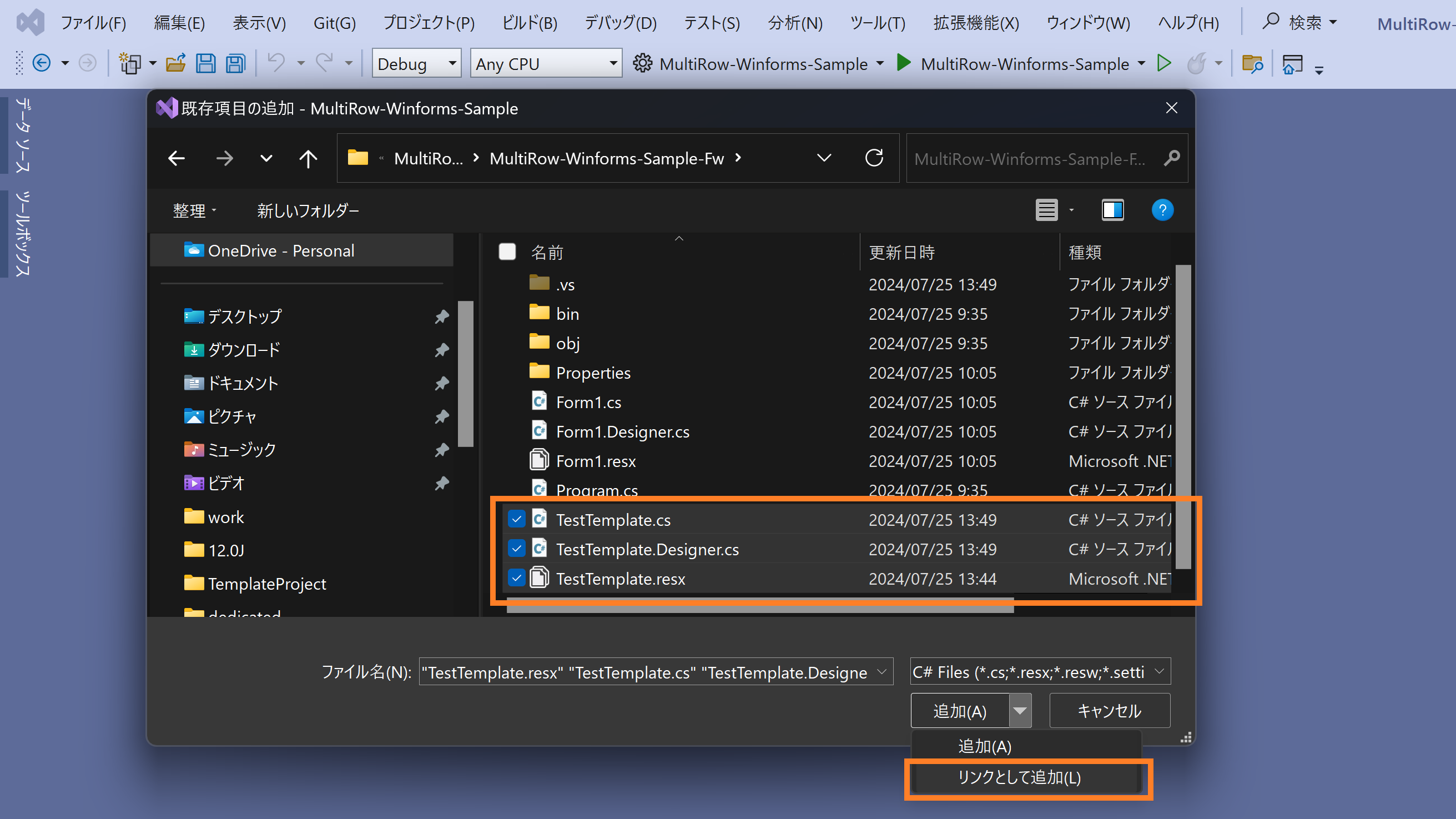Screen dimensions: 1456x819
Task: Click the hot reload flame icon
Action: point(1196,63)
